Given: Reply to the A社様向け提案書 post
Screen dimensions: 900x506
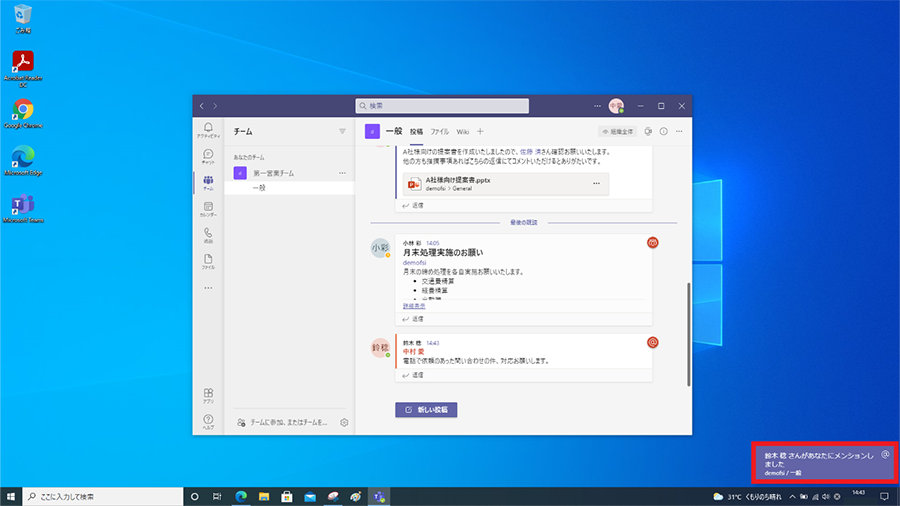Looking at the screenshot, I should (x=413, y=205).
